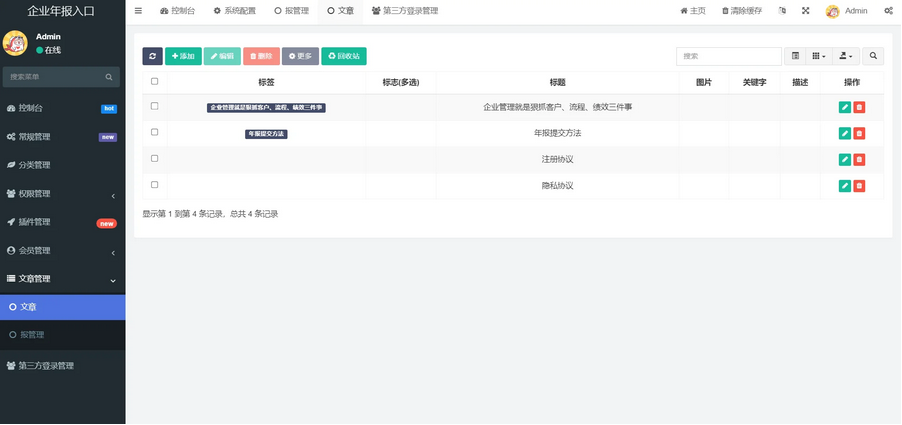Click pencil edit icon for 隐私协议
Image resolution: width=902 pixels, height=425 pixels.
pos(844,186)
